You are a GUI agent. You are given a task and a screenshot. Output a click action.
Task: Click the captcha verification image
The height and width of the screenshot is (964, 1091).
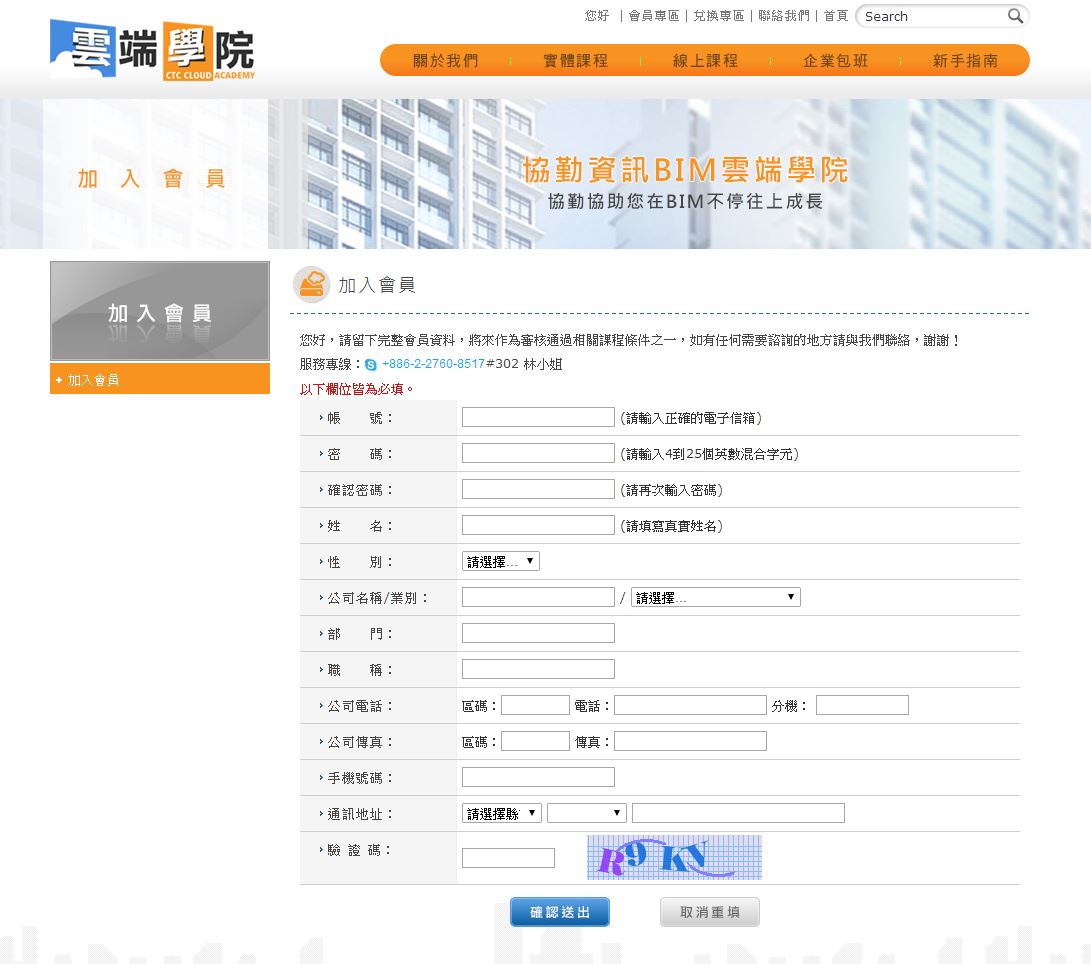click(x=674, y=857)
